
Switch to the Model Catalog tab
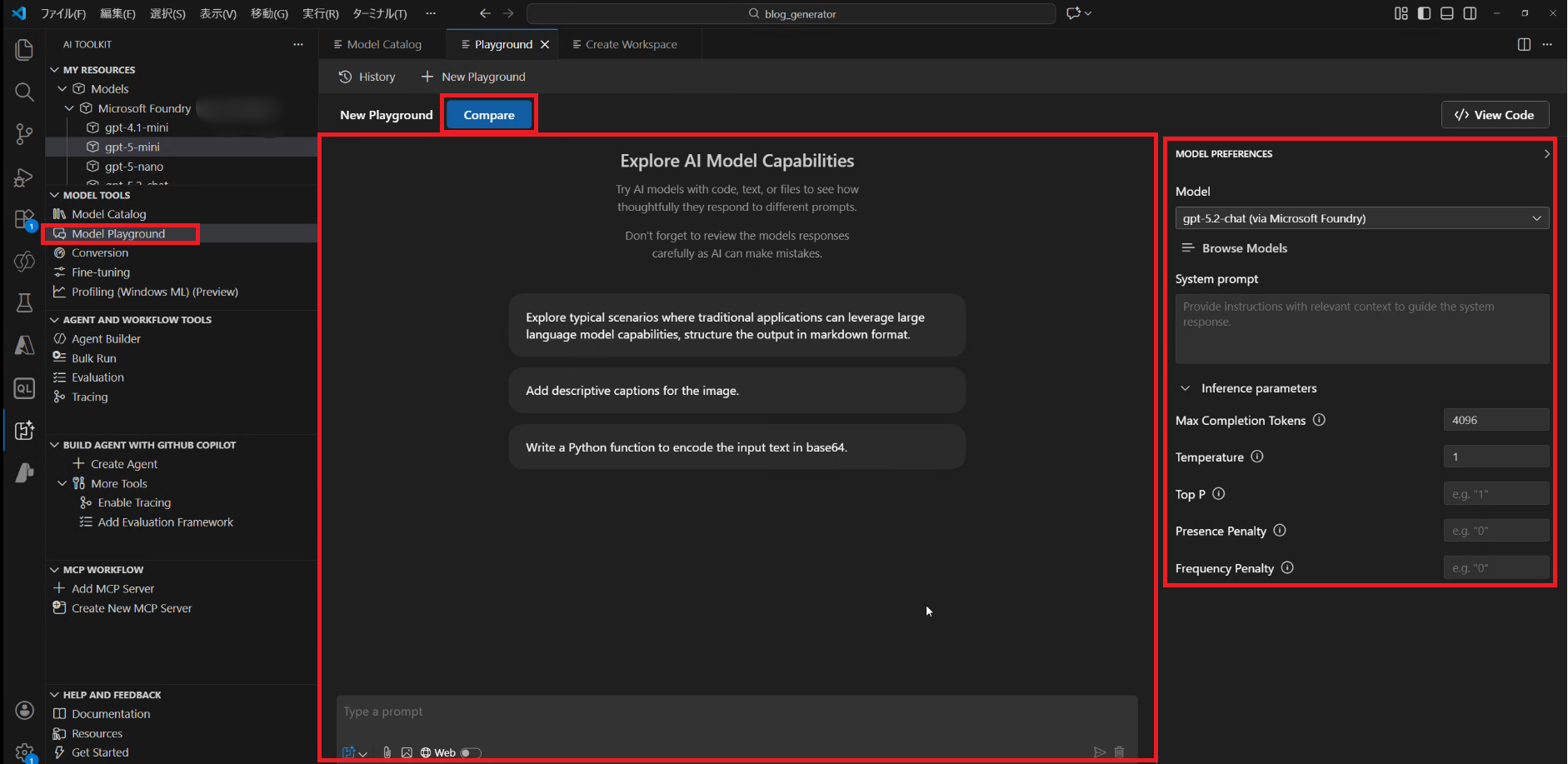378,44
